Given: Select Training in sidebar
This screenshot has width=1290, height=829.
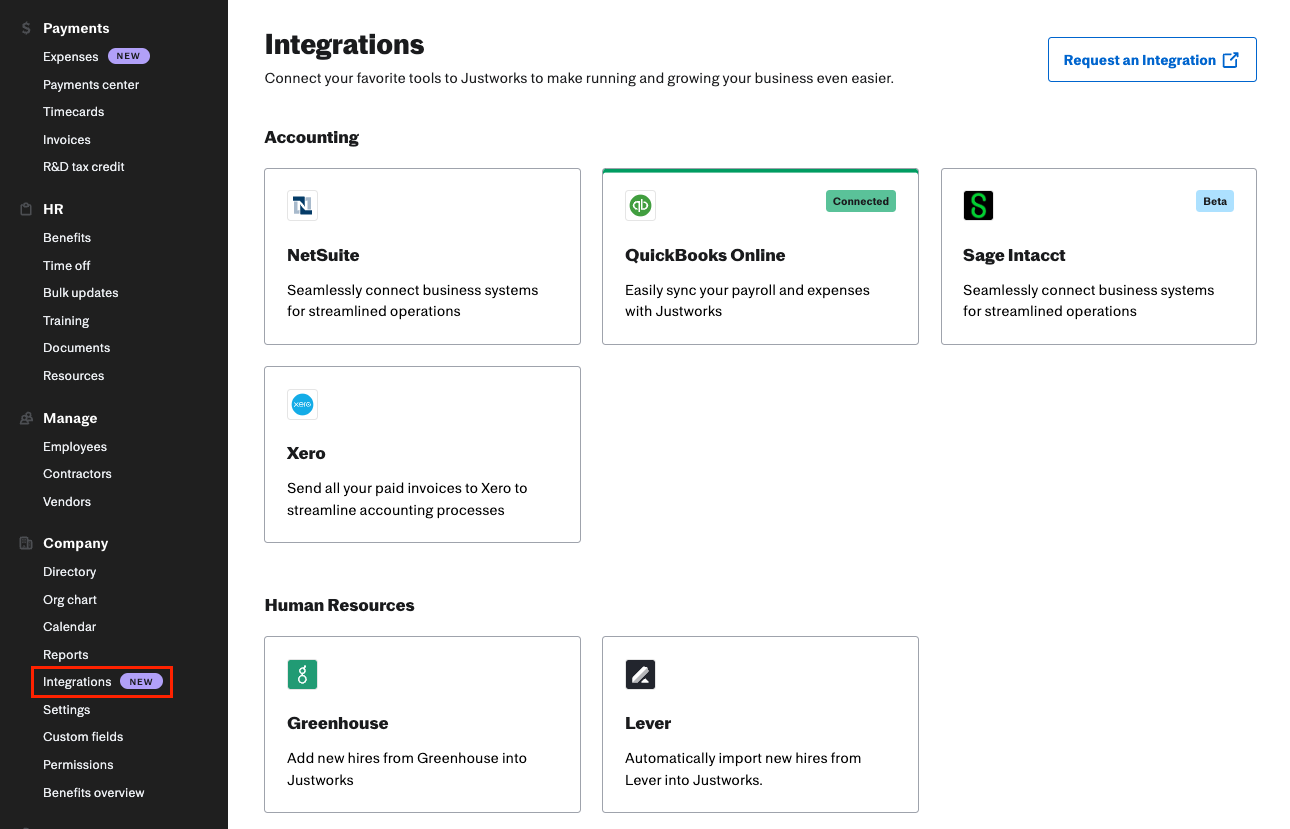Looking at the screenshot, I should click(66, 321).
